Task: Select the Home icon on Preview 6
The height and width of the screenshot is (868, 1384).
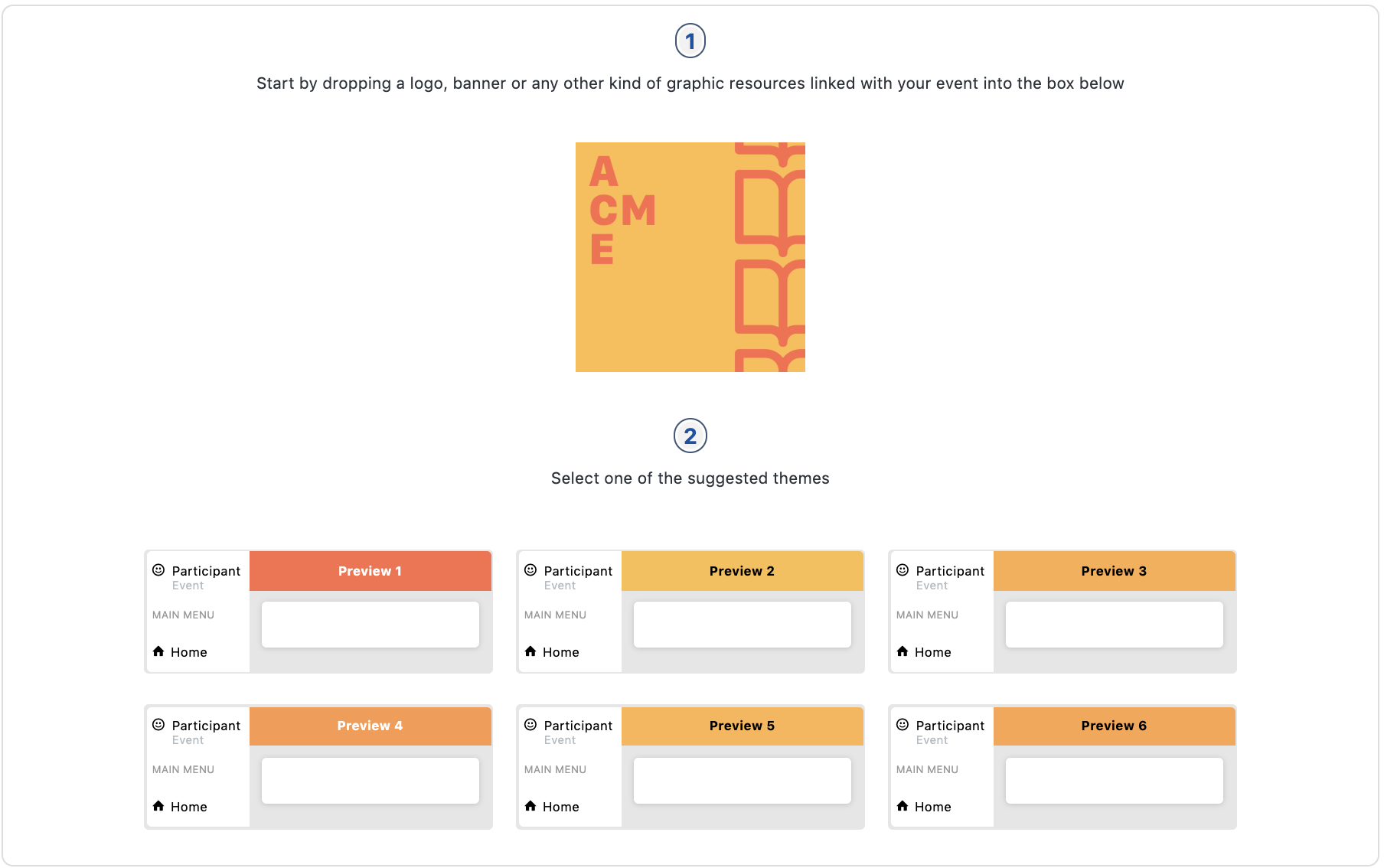Action: pyautogui.click(x=903, y=806)
